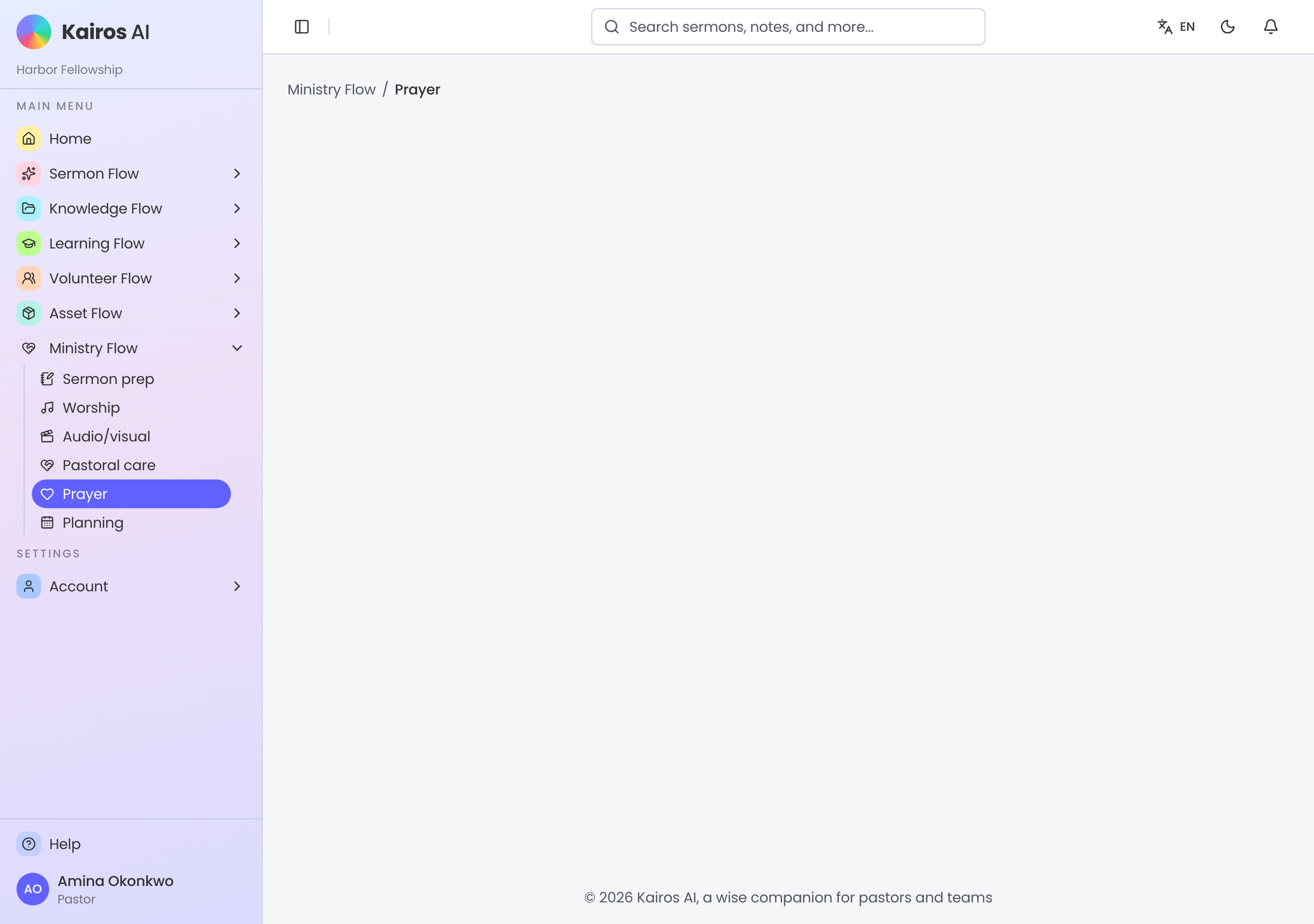Image resolution: width=1314 pixels, height=924 pixels.
Task: Open the language translate icon
Action: 1165,27
